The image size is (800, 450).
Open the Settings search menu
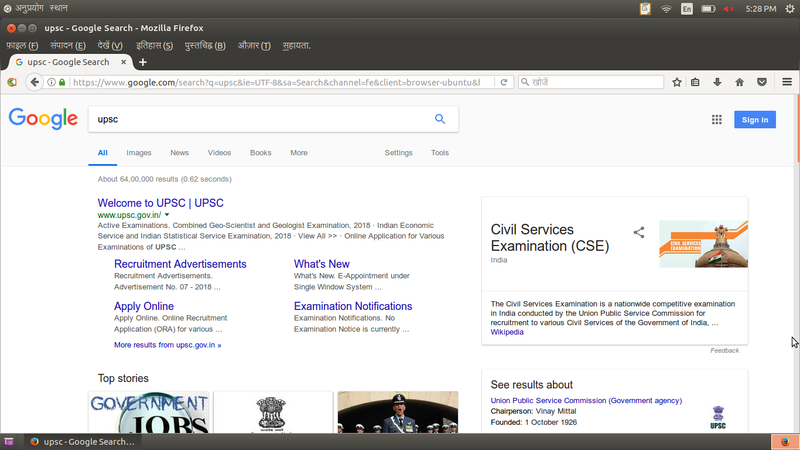pyautogui.click(x=398, y=153)
